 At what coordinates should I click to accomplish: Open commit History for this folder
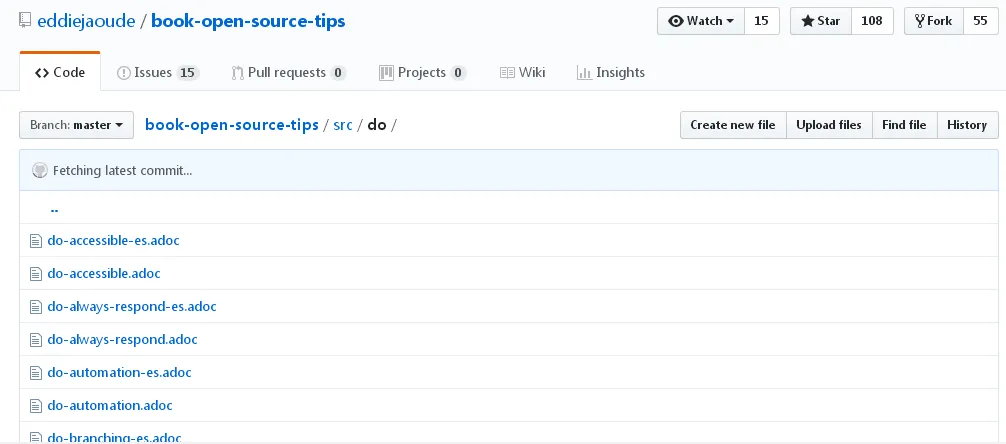(x=968, y=125)
